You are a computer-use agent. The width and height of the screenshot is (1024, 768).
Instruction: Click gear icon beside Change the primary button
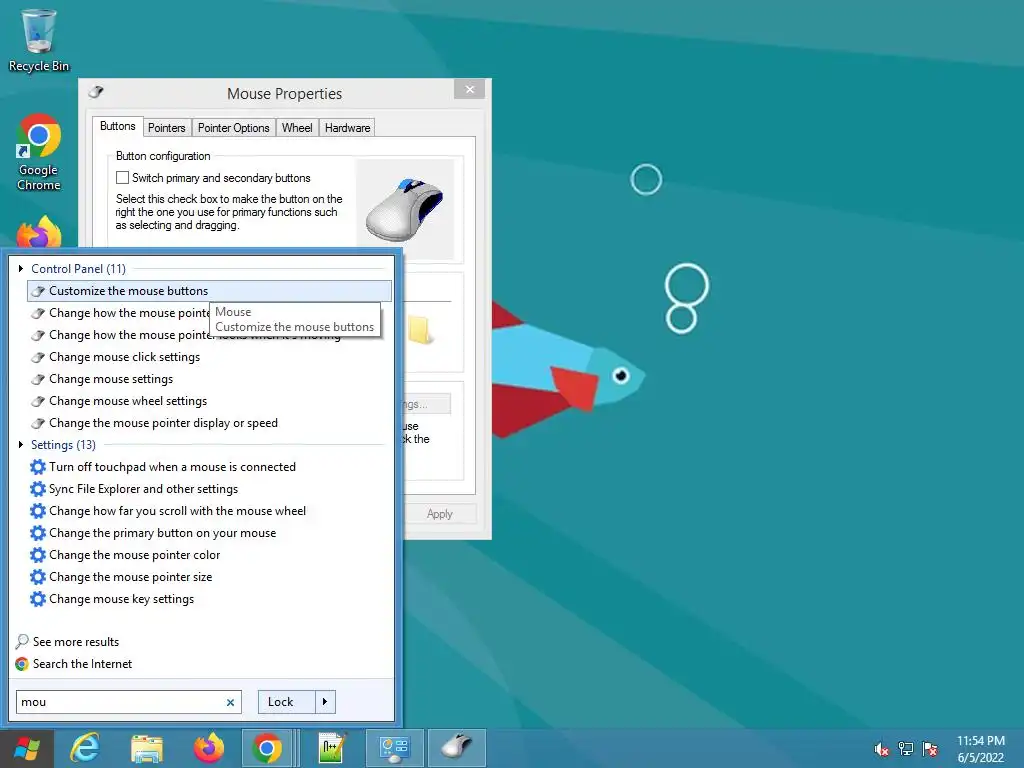pyautogui.click(x=38, y=533)
